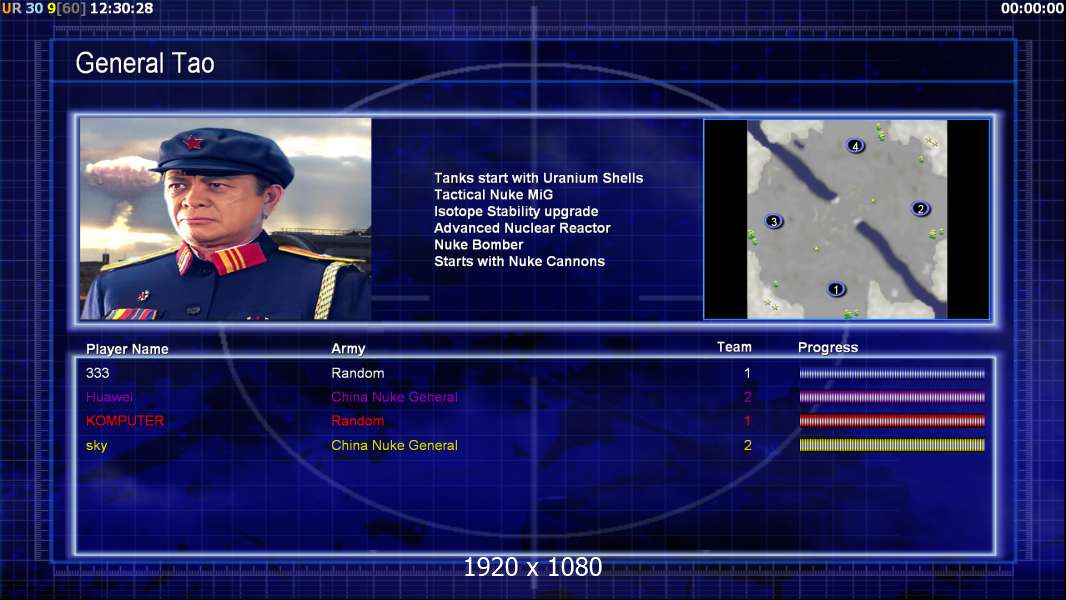Screen dimensions: 1066x600
Task: Select player name KOMPUTER
Action: tap(125, 421)
